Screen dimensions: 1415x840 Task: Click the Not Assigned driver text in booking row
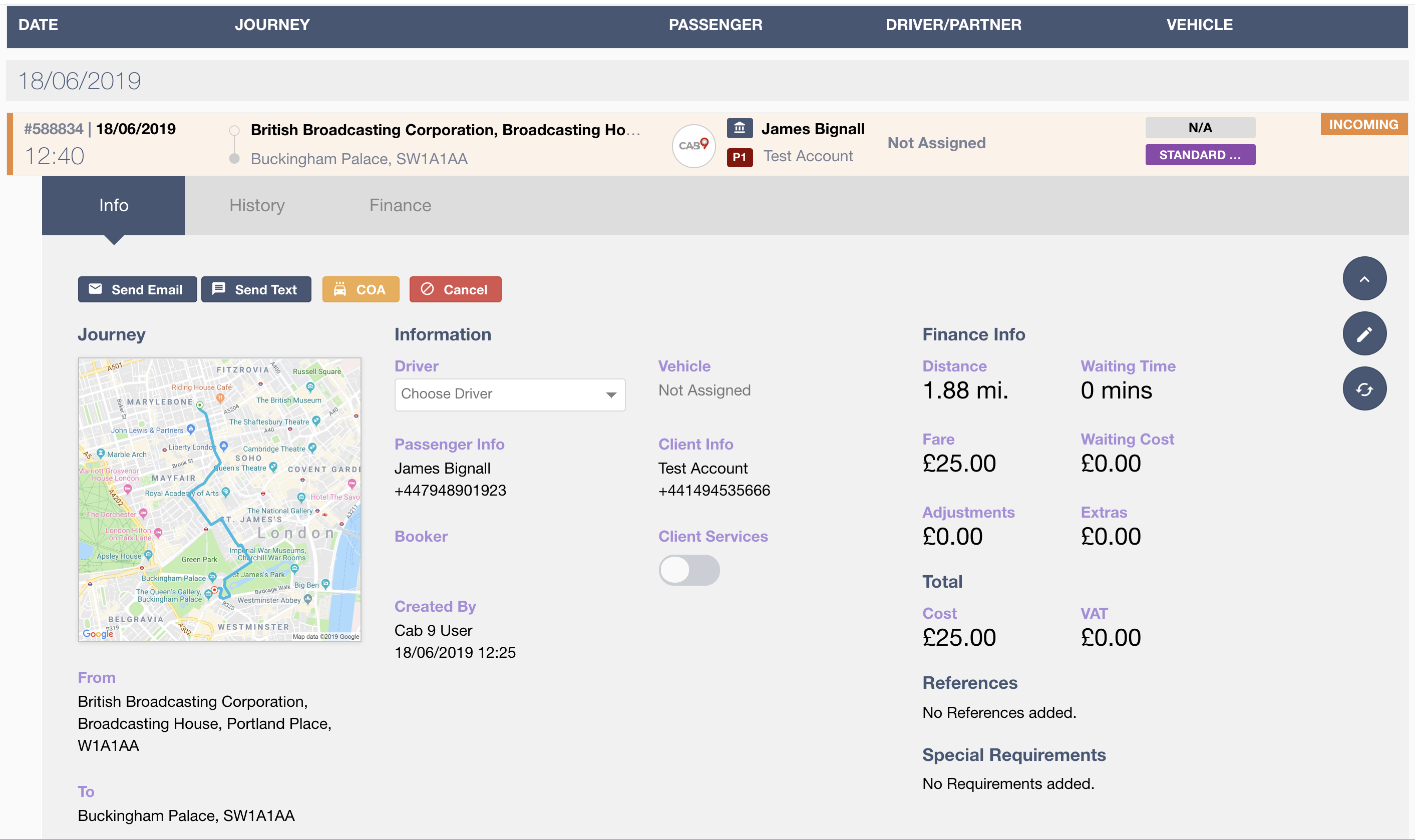pos(936,143)
